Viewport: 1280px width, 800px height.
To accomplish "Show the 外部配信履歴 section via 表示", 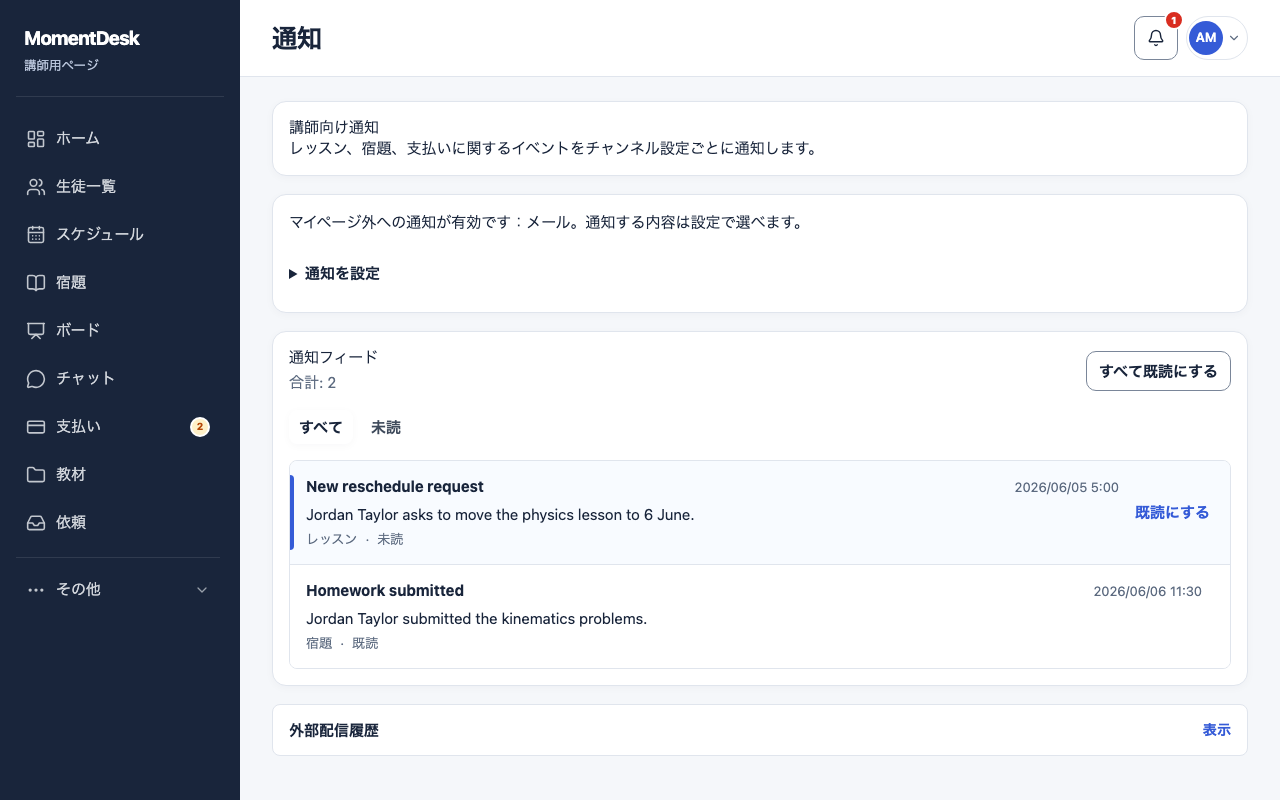I will click(1217, 730).
